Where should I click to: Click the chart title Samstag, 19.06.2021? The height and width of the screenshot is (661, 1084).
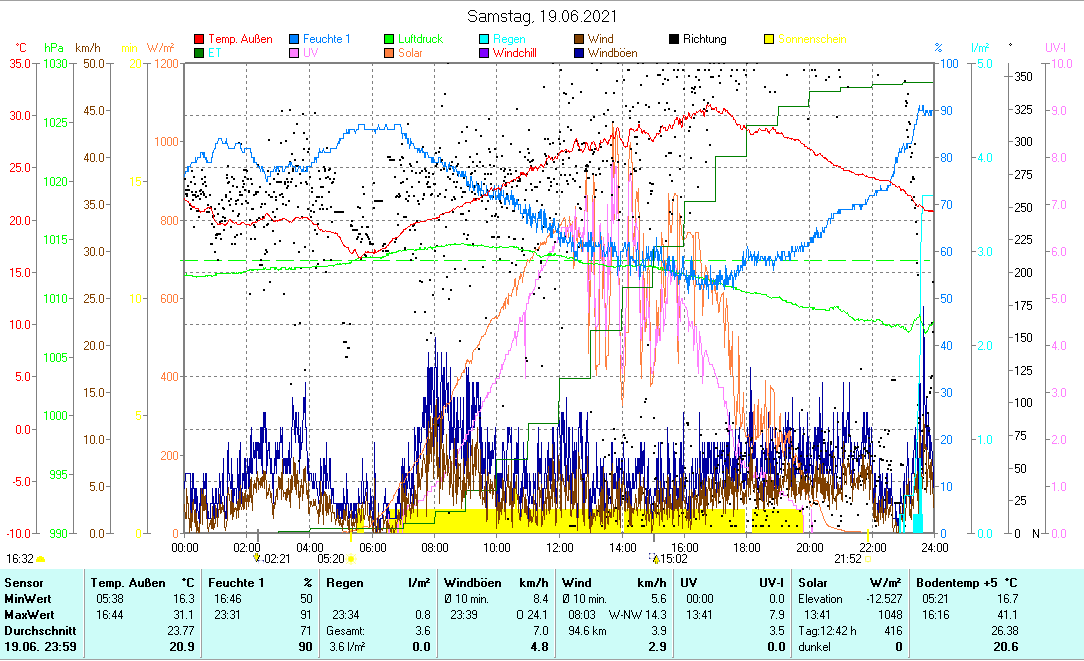[542, 16]
